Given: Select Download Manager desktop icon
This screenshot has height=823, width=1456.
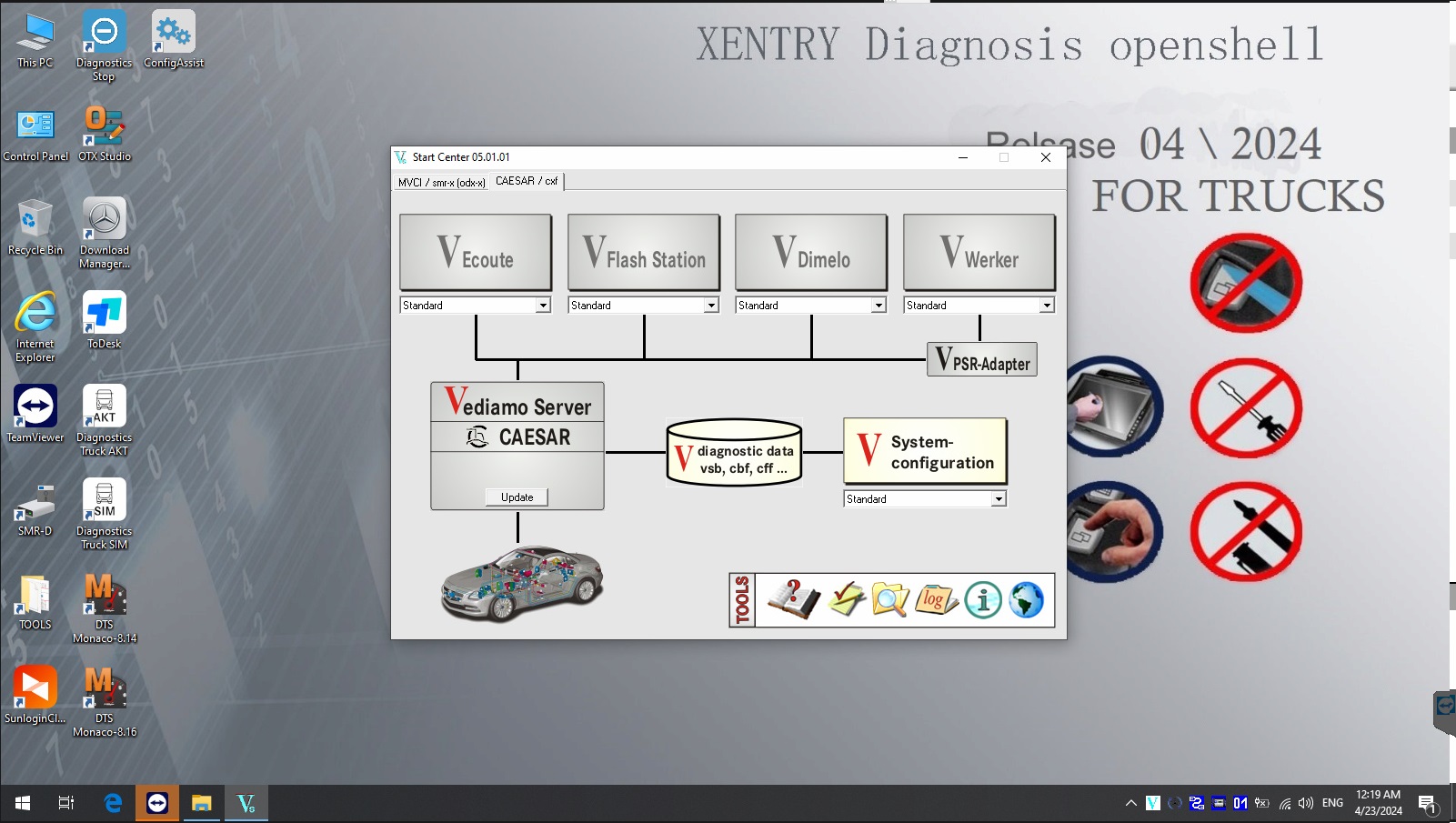Looking at the screenshot, I should pos(104,235).
